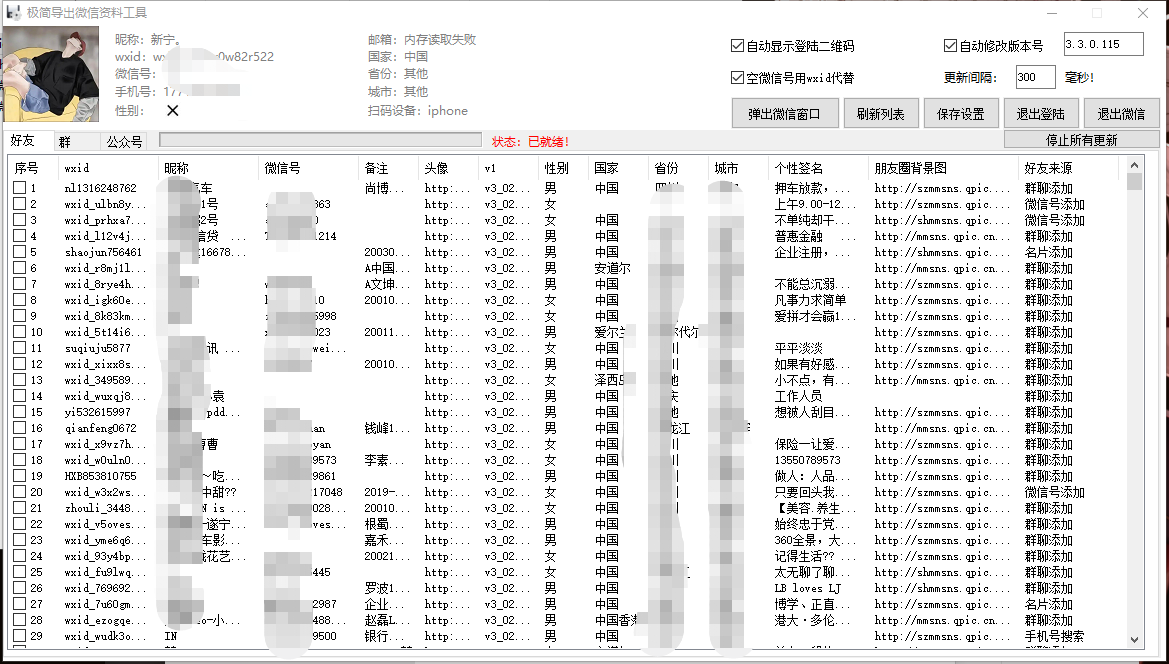This screenshot has width=1169, height=664.
Task: Switch to the 公众号 tab
Action: (124, 141)
